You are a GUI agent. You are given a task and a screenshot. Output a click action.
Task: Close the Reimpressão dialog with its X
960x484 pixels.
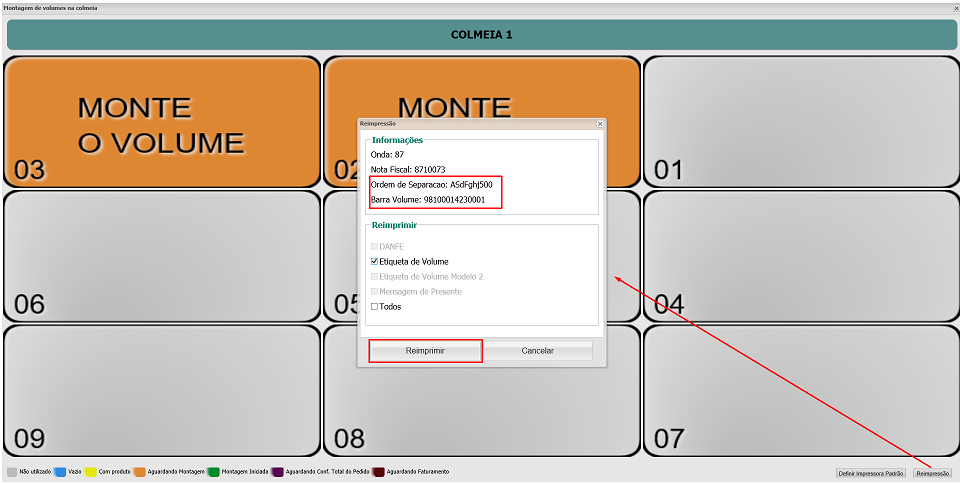click(600, 124)
